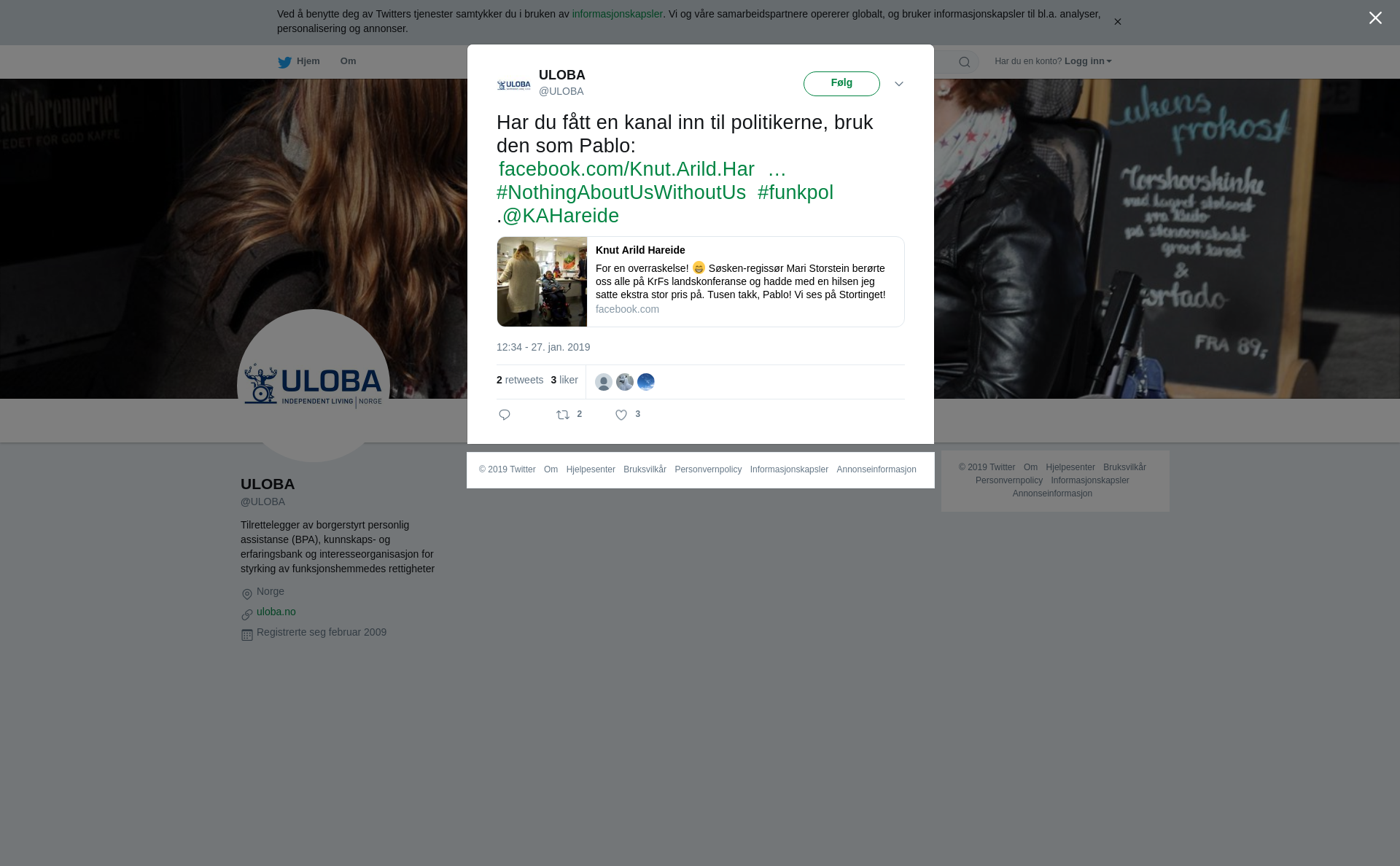Open ULOBA's small avatar in tweet header
This screenshot has width=1400, height=866.
pyautogui.click(x=514, y=85)
